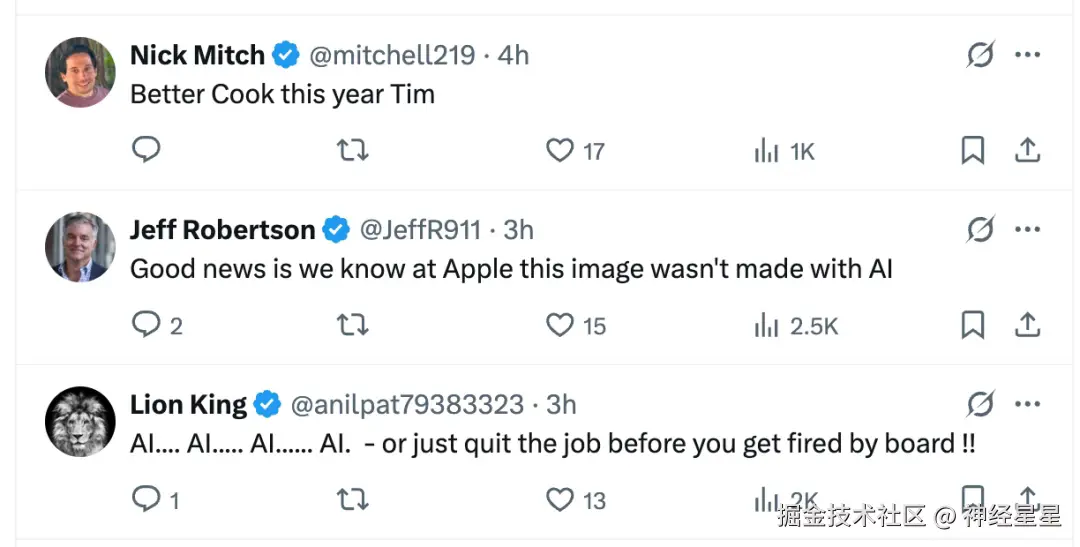
Task: Bookmark Jeff Robertson's tweet
Action: click(972, 324)
